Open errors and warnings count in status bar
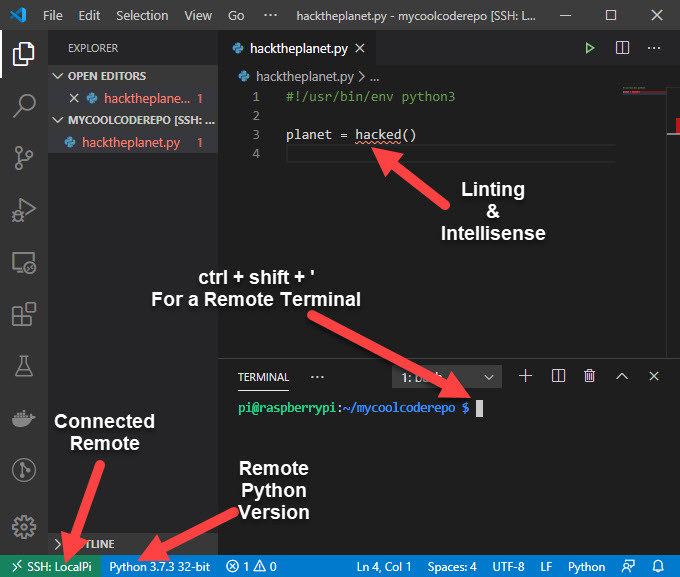 click(x=252, y=566)
